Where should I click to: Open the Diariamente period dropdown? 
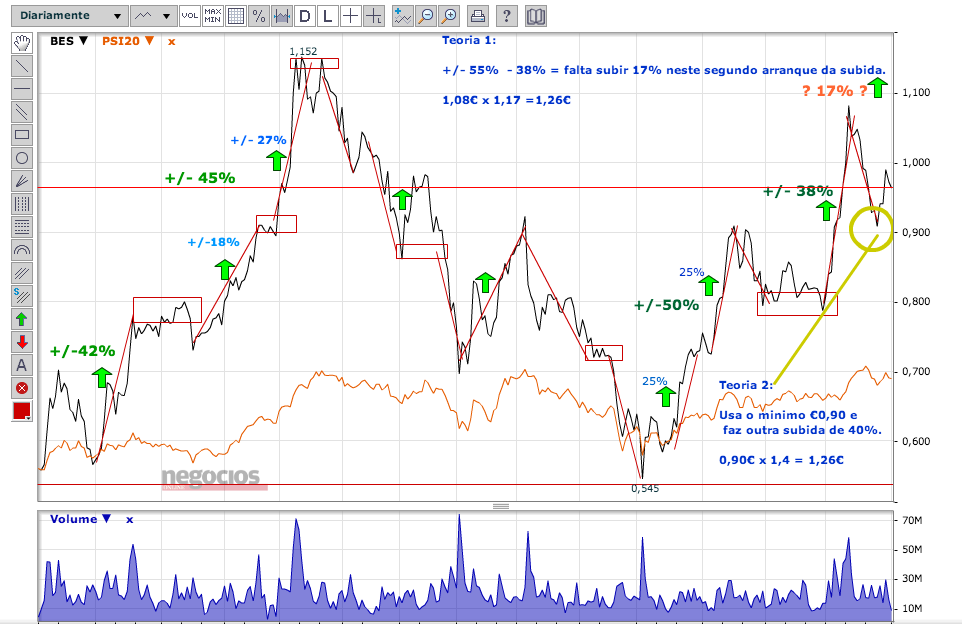click(x=70, y=16)
